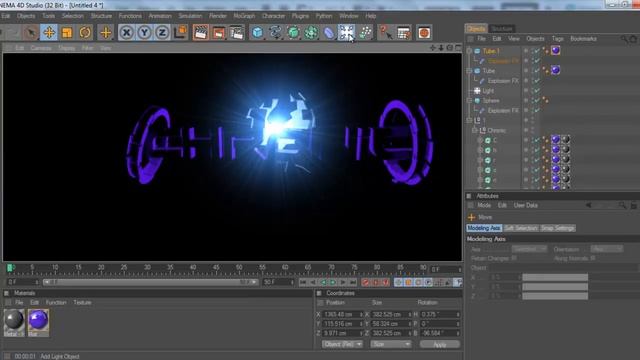Open the MoGraph menu
Viewport: 640px width, 360px height.
[x=244, y=16]
